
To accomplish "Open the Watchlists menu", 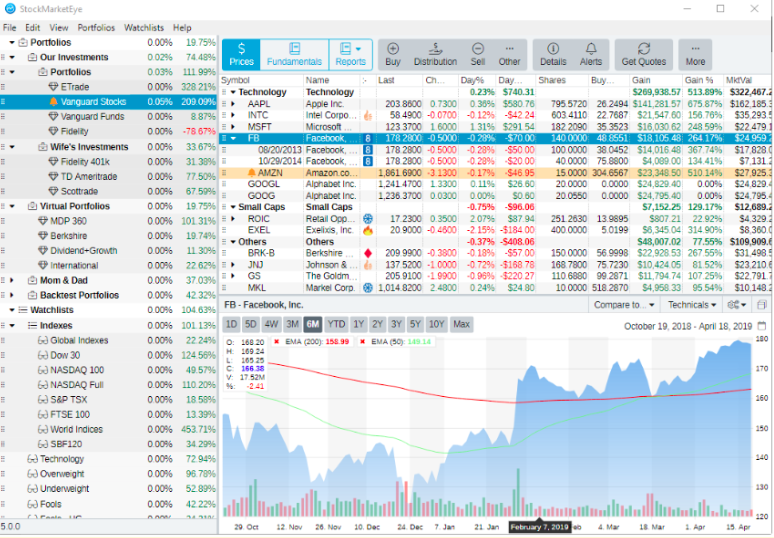I will [144, 28].
